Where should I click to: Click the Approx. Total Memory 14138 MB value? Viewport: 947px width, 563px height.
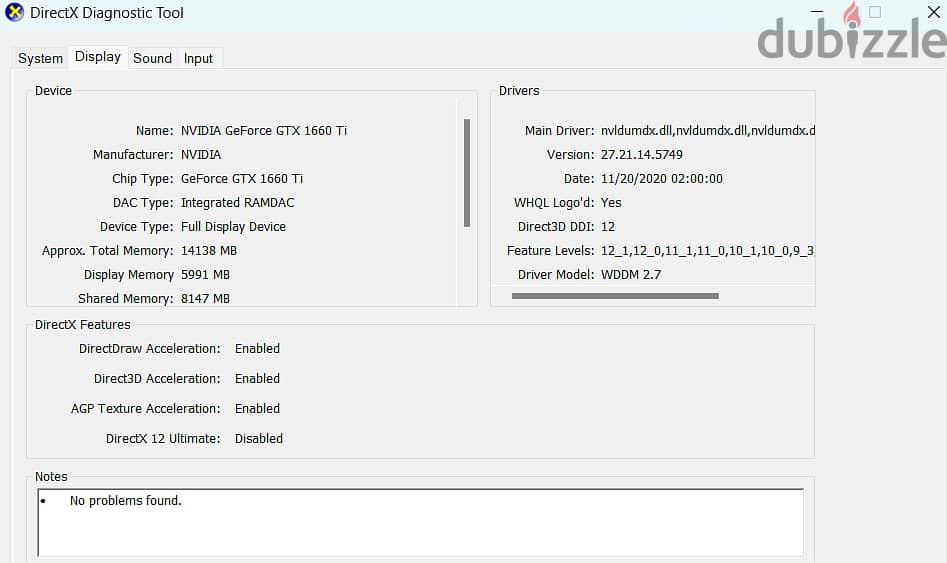(209, 251)
